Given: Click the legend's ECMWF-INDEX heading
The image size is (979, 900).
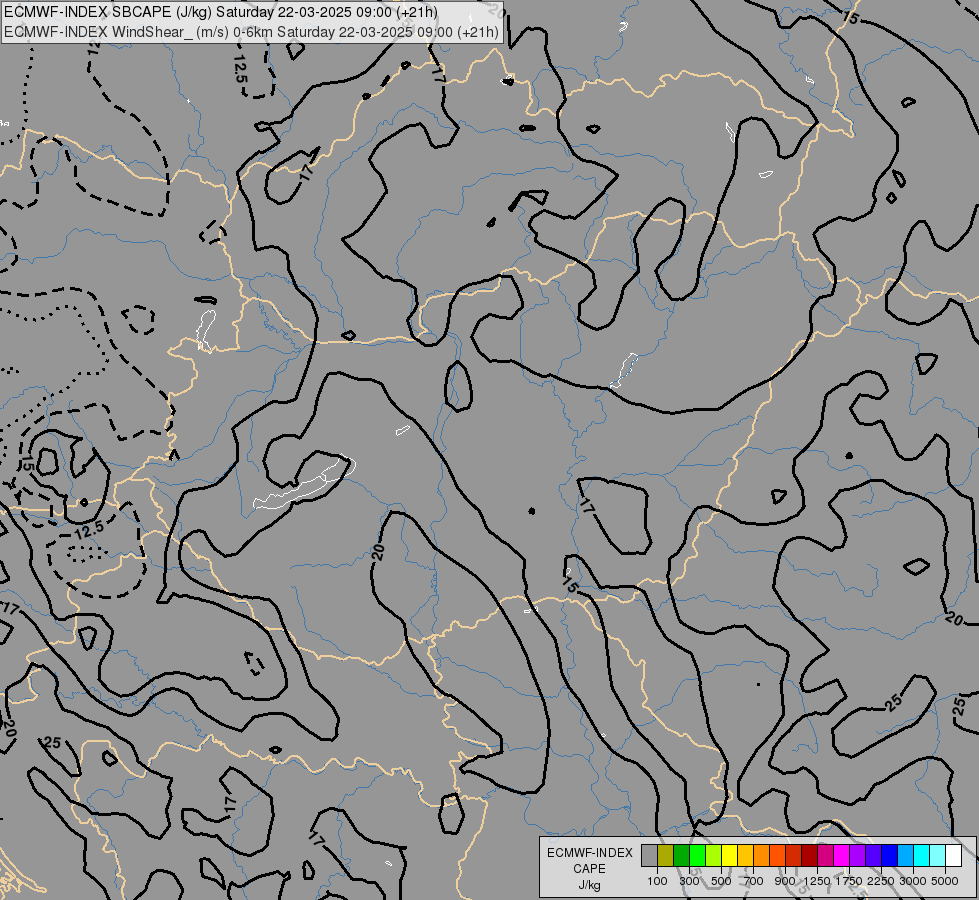Looking at the screenshot, I should [589, 853].
